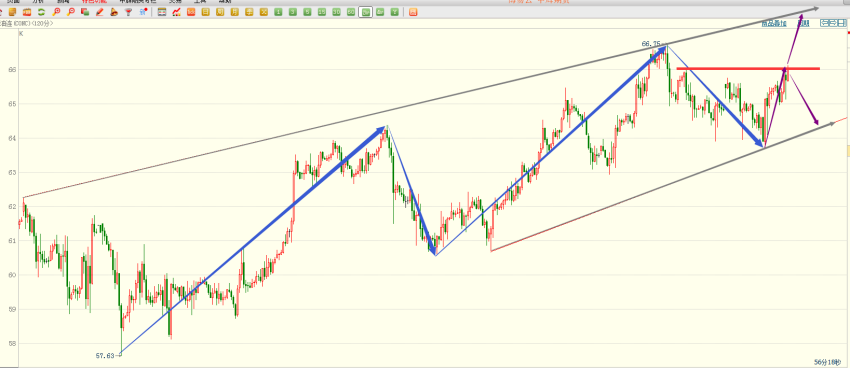Select the red pencil drawing tool
The image size is (850, 368).
pyautogui.click(x=100, y=12)
